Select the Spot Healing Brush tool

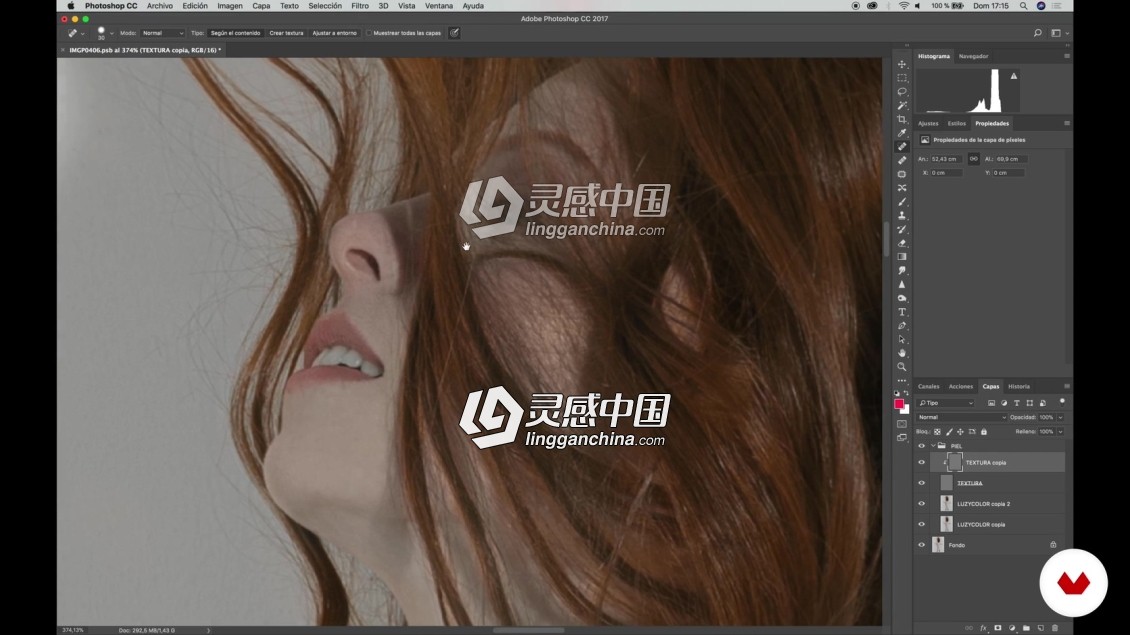(902, 146)
